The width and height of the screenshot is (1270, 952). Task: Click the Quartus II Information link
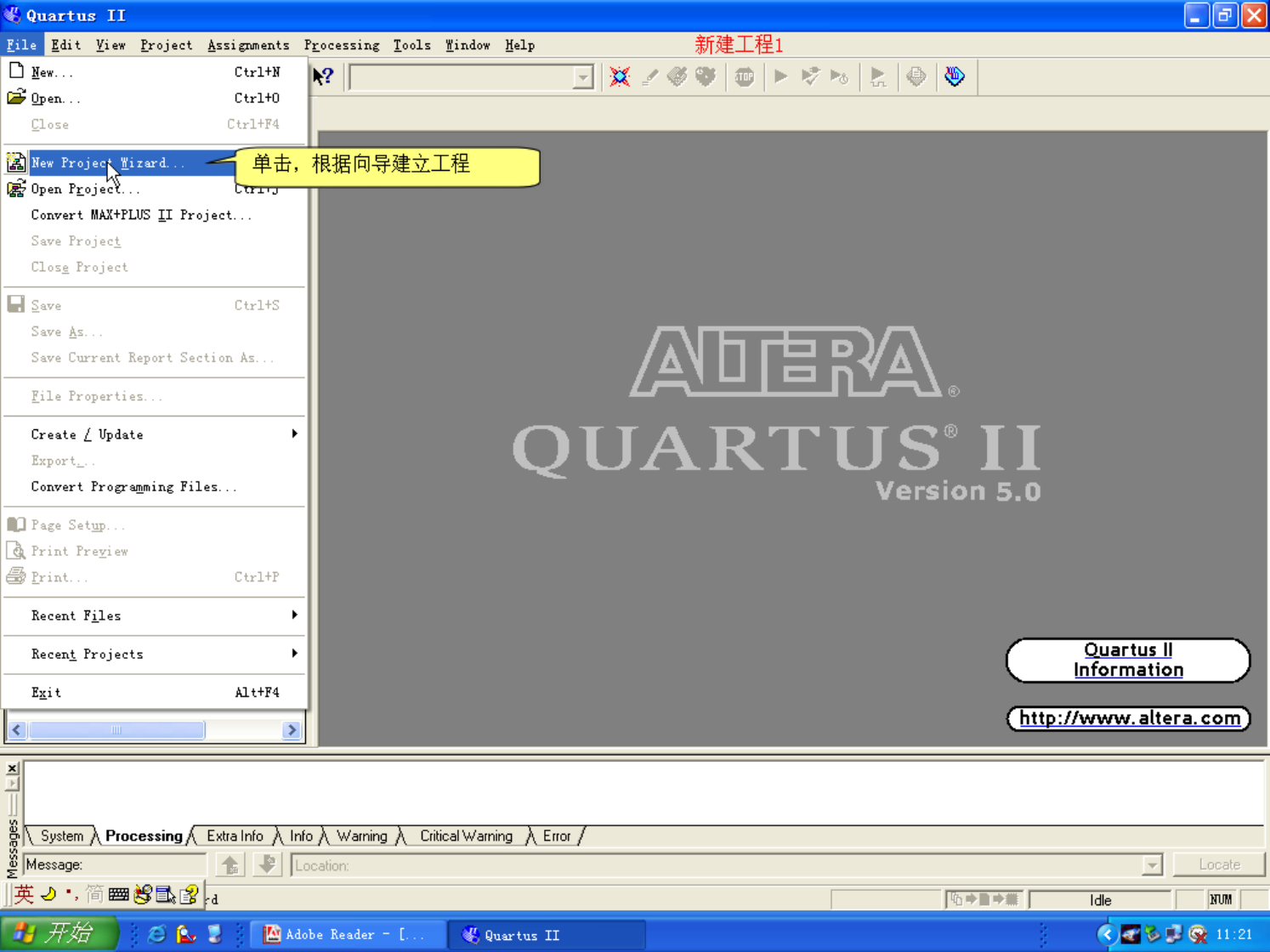(1128, 660)
